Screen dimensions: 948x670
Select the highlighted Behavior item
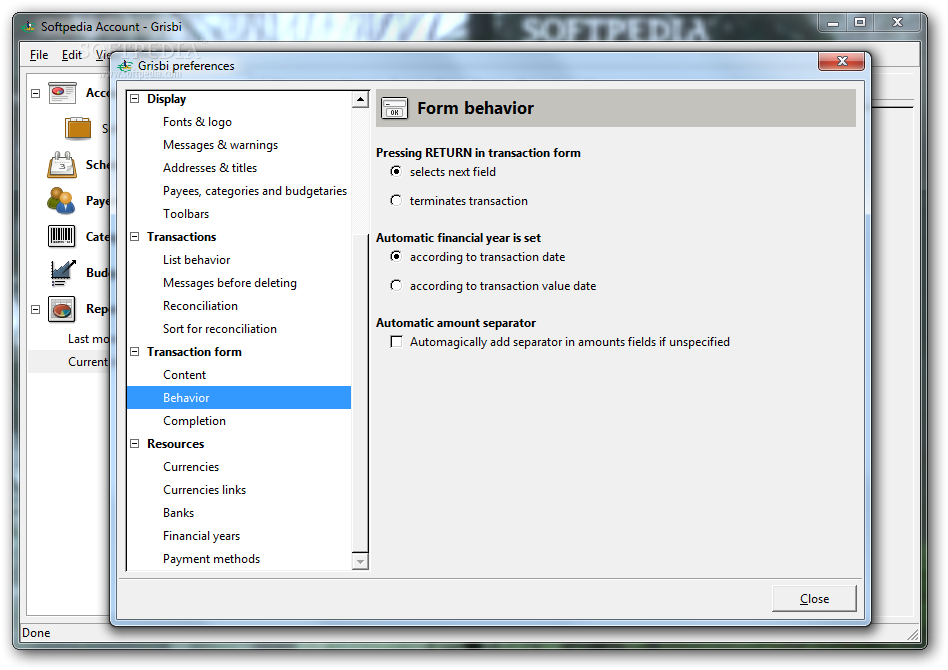pyautogui.click(x=239, y=398)
